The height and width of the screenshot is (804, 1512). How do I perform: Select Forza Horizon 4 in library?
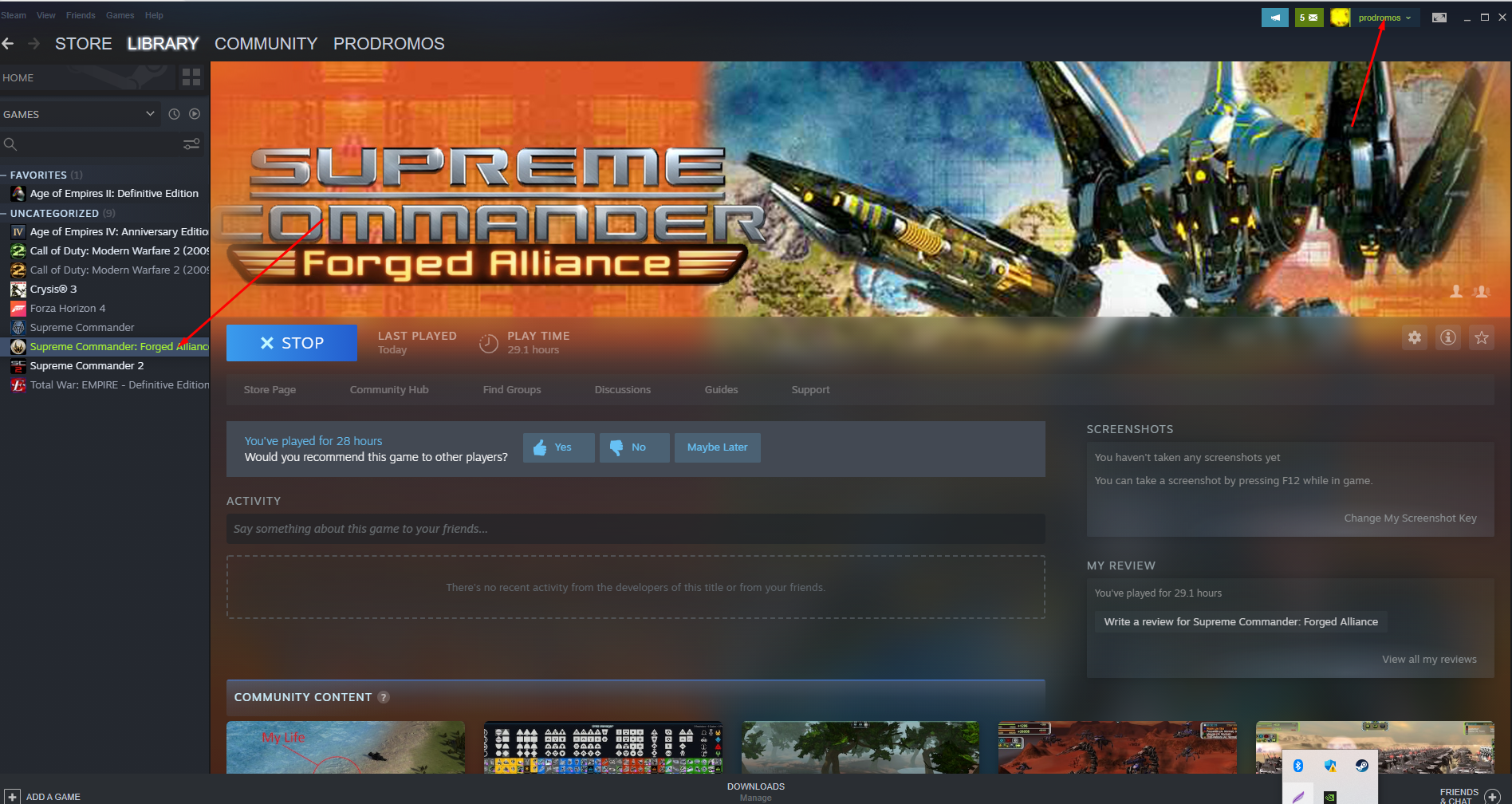coord(104,308)
